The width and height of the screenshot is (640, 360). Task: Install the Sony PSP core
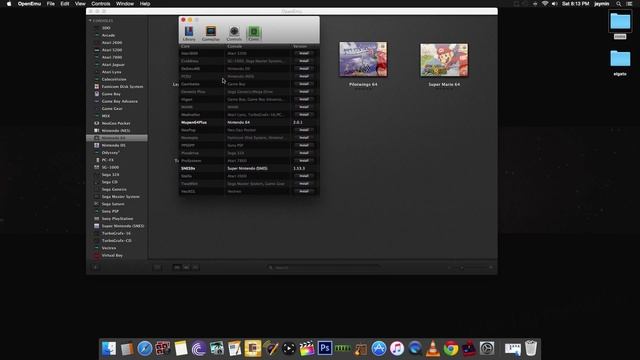(x=304, y=145)
